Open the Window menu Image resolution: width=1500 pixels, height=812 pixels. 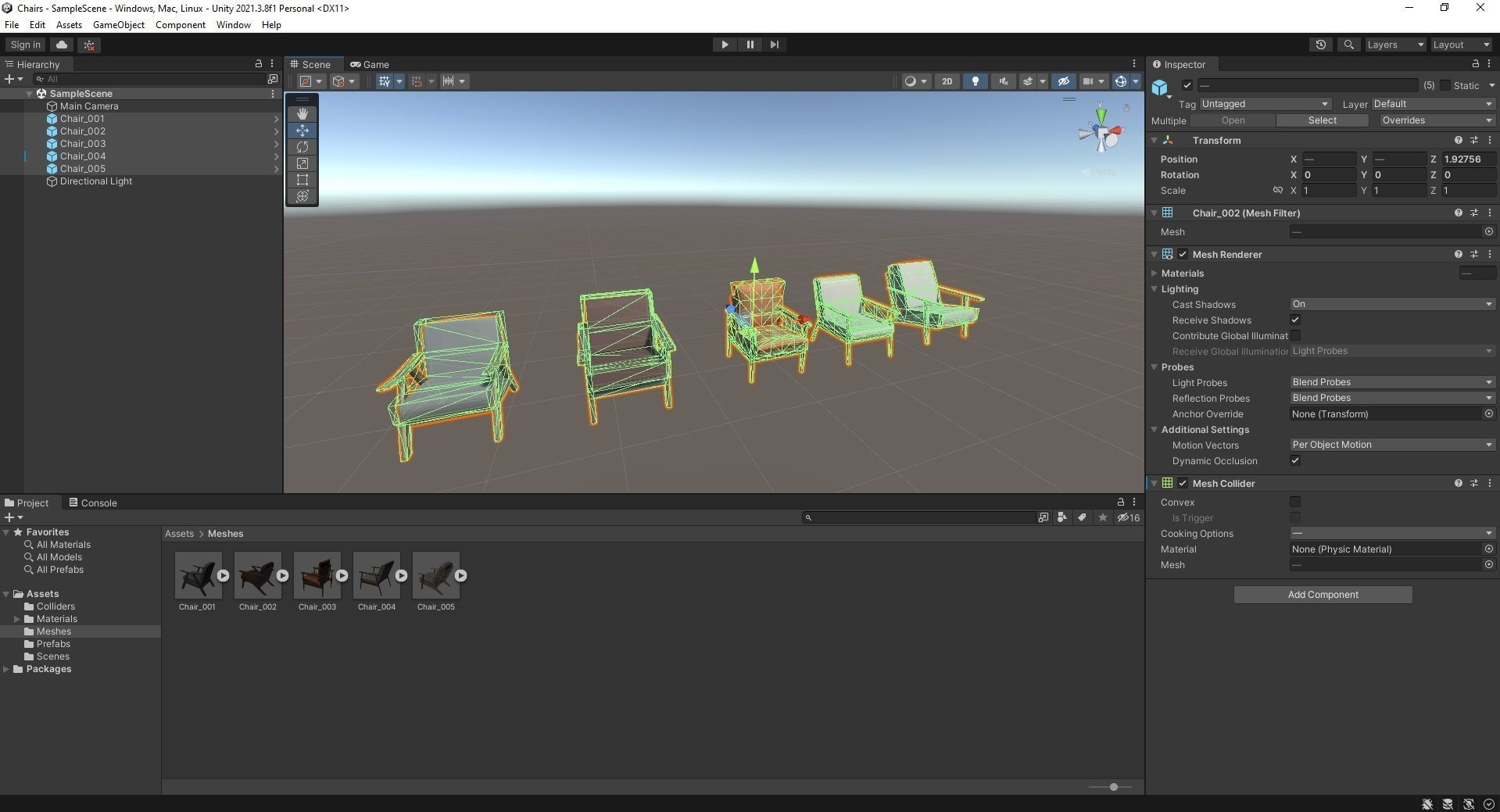233,25
